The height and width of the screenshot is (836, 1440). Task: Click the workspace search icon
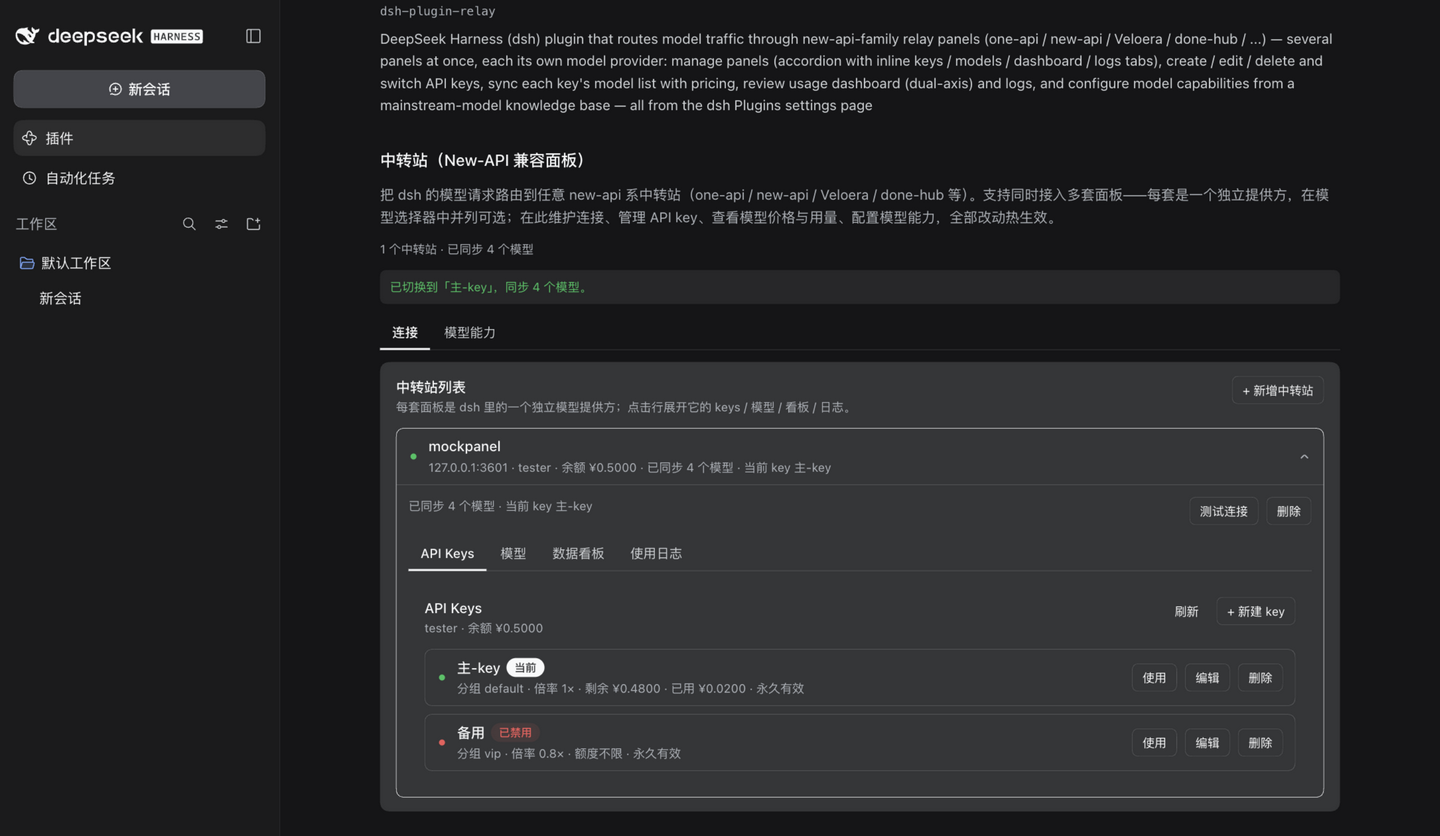[x=189, y=224]
